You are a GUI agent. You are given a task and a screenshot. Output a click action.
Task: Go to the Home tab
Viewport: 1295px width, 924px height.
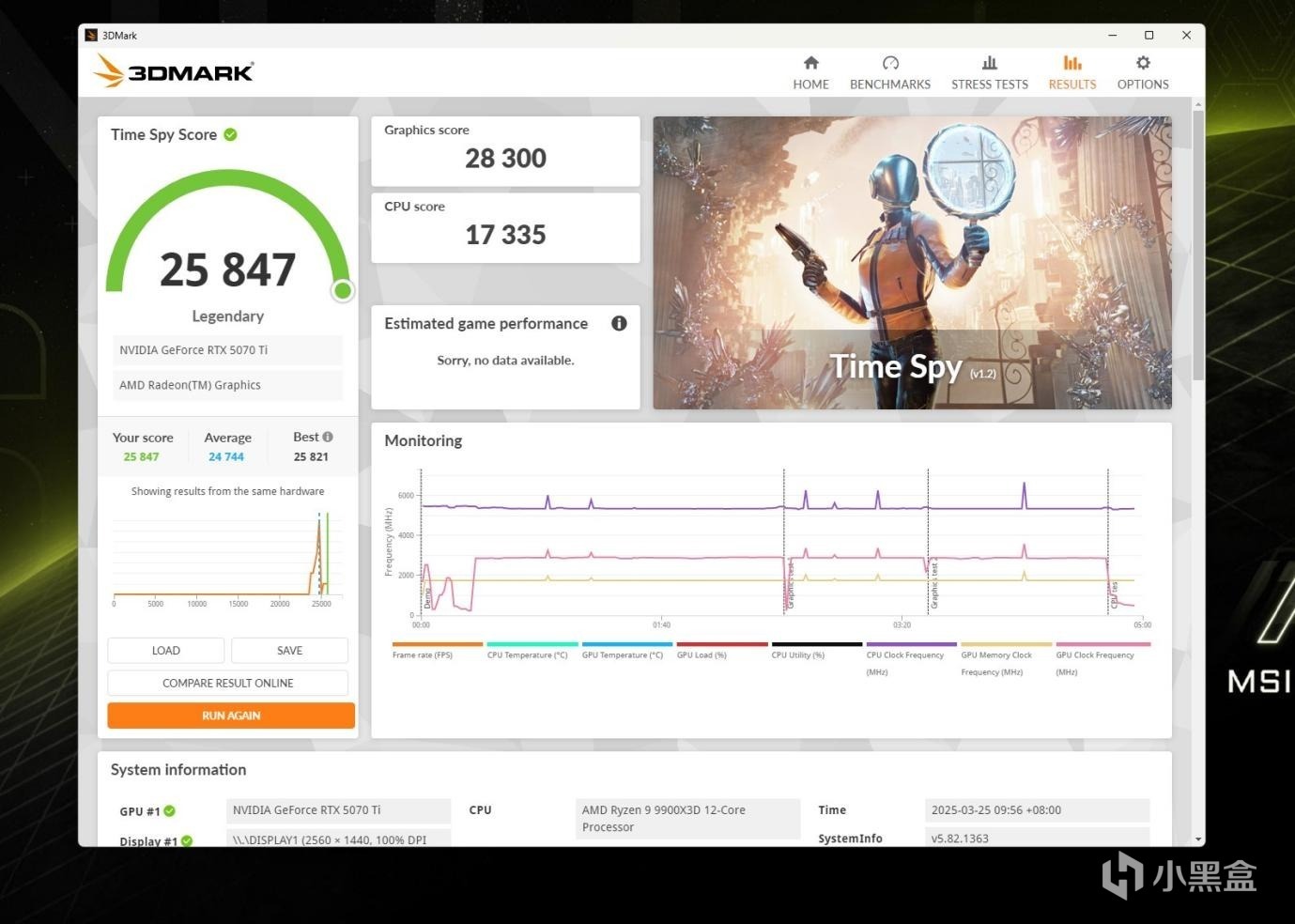(810, 72)
